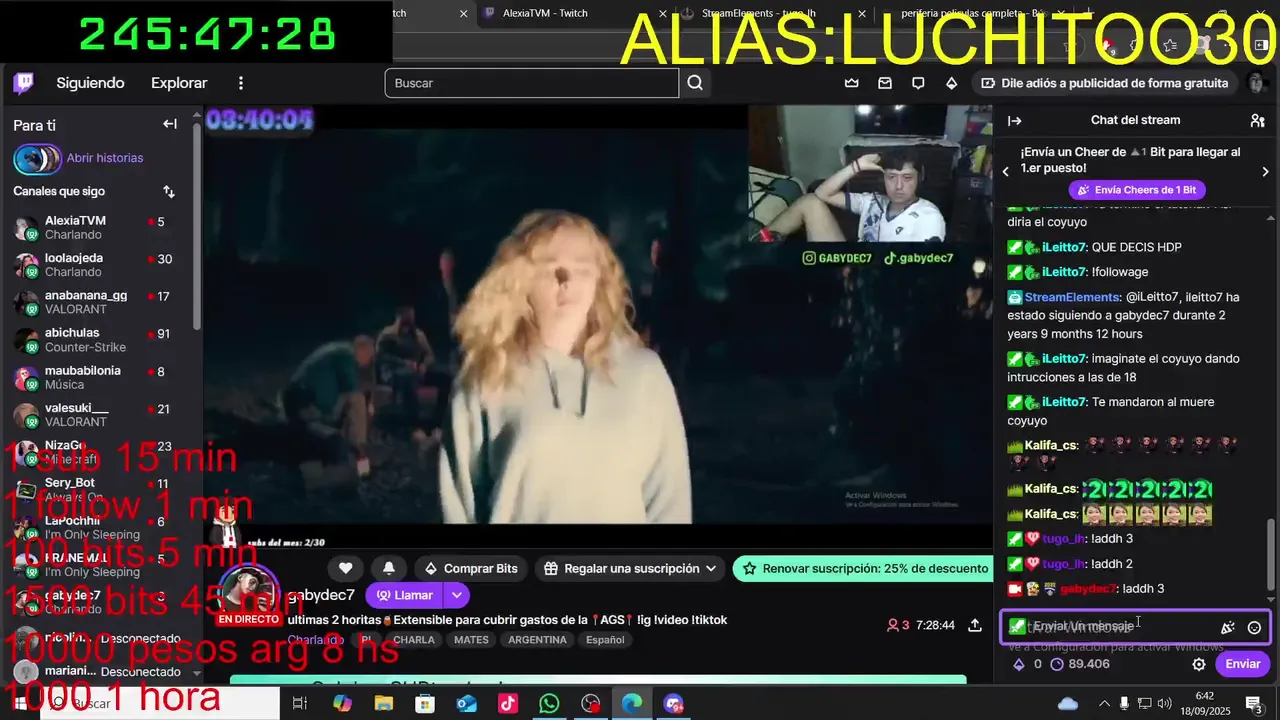Show next chat leaderboard banner
Viewport: 1280px width, 720px height.
pos(1265,172)
